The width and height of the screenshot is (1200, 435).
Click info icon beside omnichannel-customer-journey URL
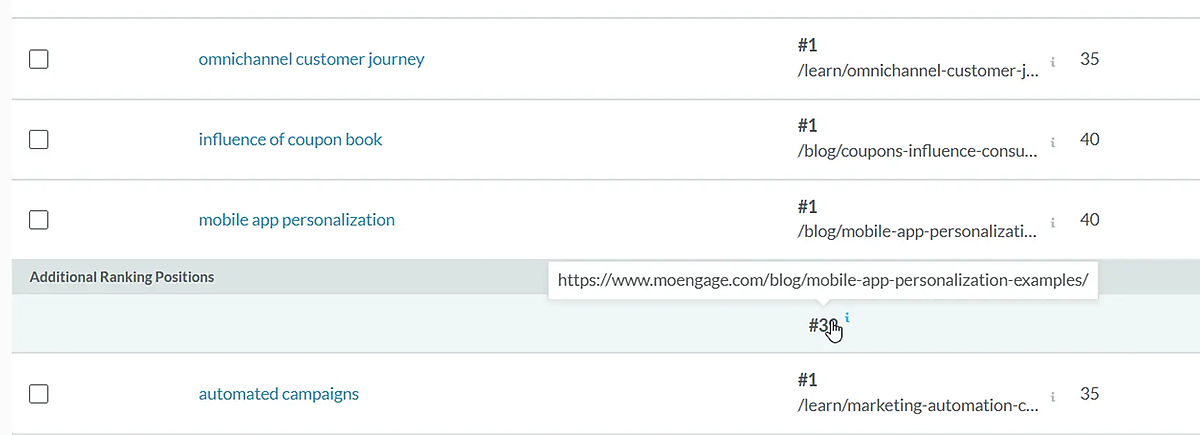(1053, 62)
